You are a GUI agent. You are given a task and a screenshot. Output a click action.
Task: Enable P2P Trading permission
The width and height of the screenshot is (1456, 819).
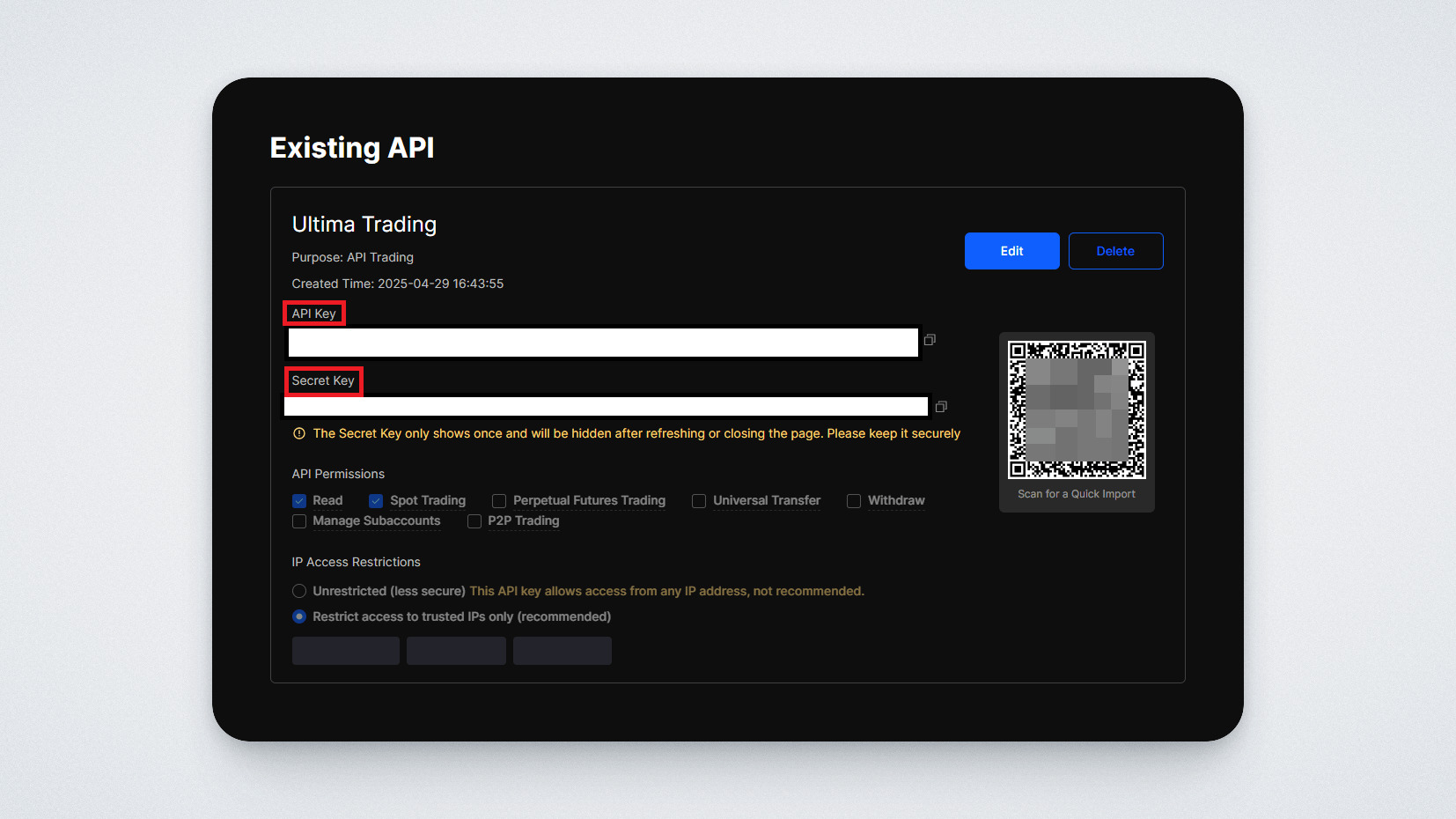click(474, 521)
